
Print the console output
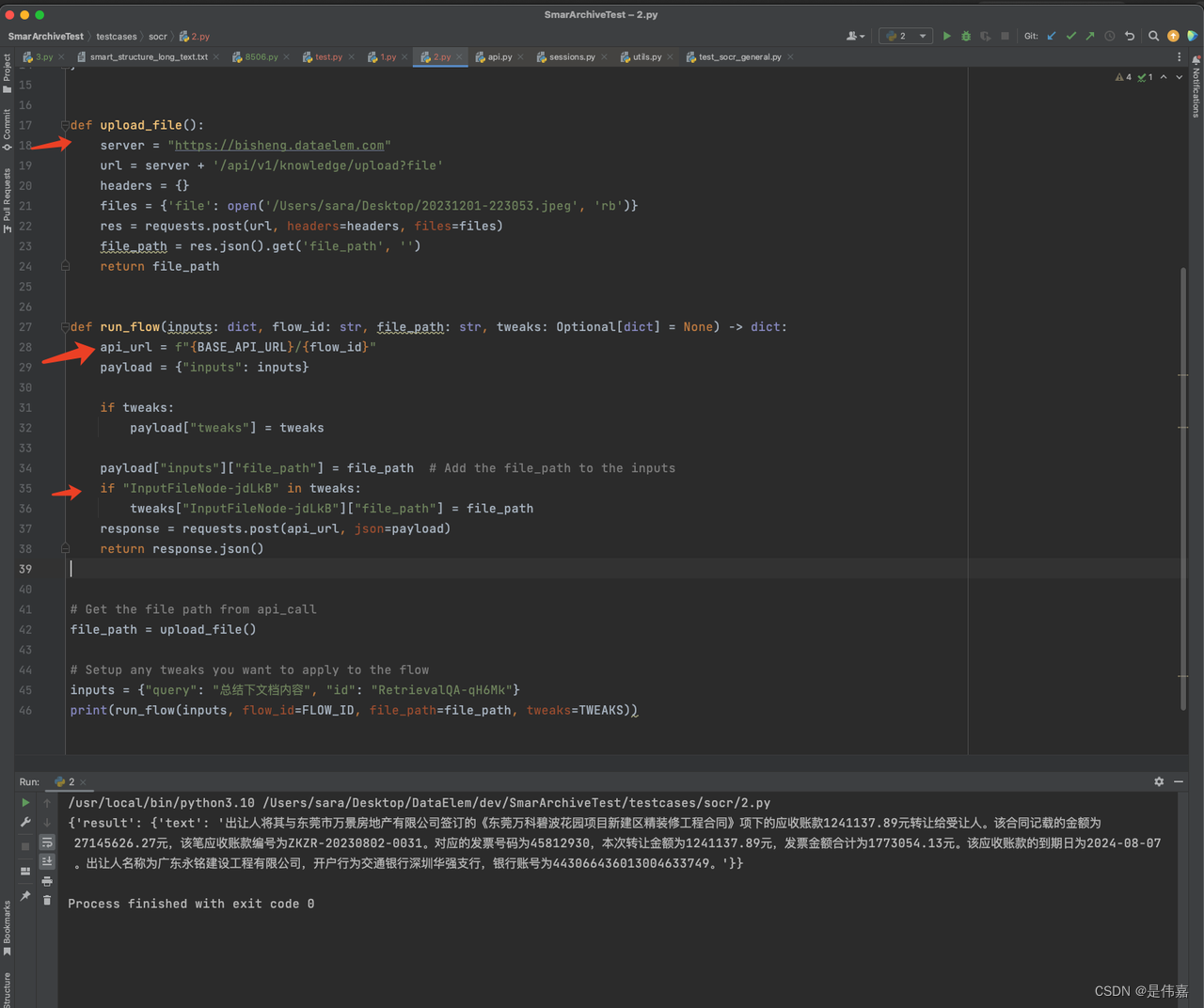(x=47, y=881)
